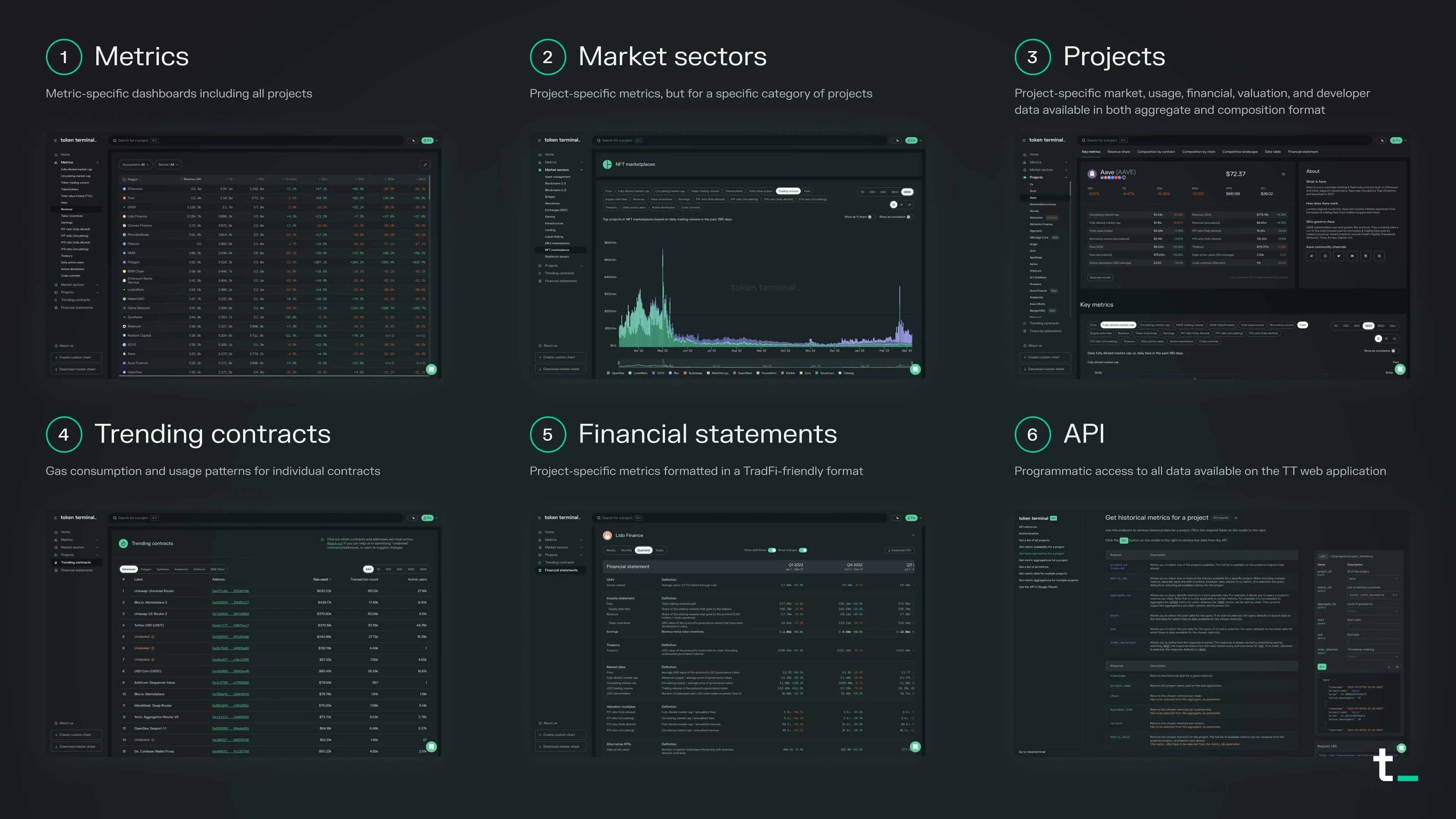The image size is (1456, 819).
Task: Switch to 'Composition by chain' tab
Action: click(x=1198, y=152)
